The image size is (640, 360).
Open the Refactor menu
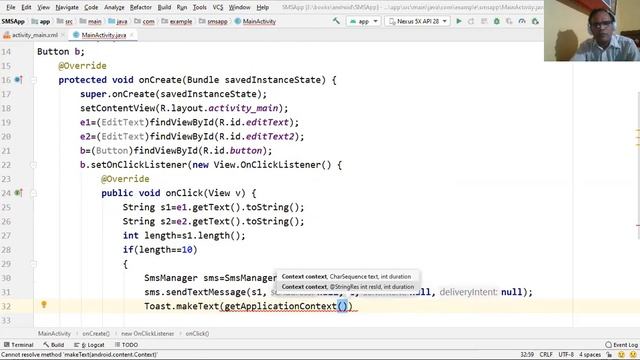[140, 7]
